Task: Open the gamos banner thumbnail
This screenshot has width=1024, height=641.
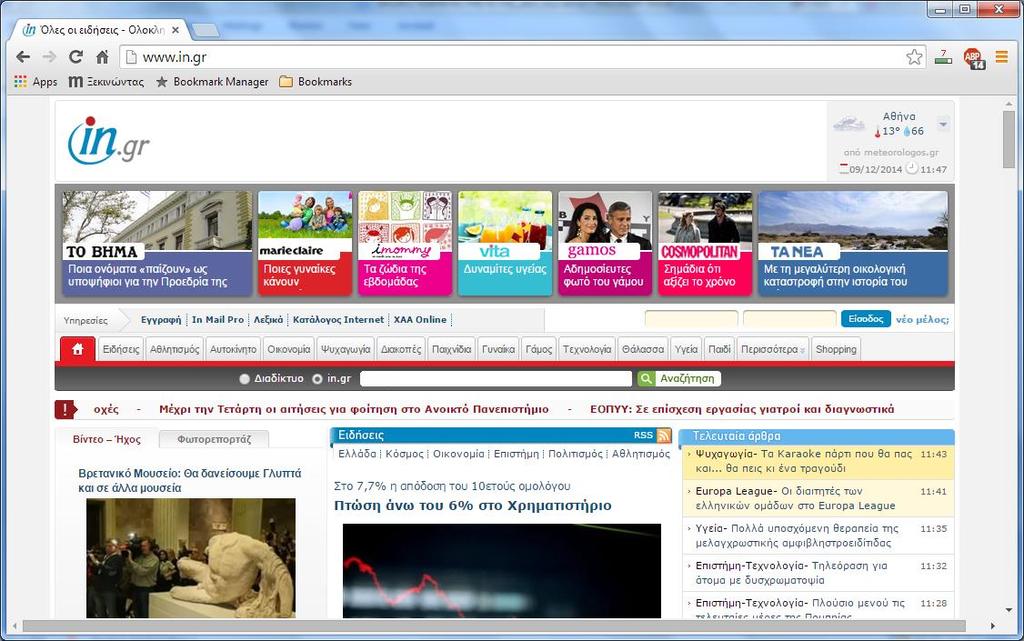Action: coord(605,243)
